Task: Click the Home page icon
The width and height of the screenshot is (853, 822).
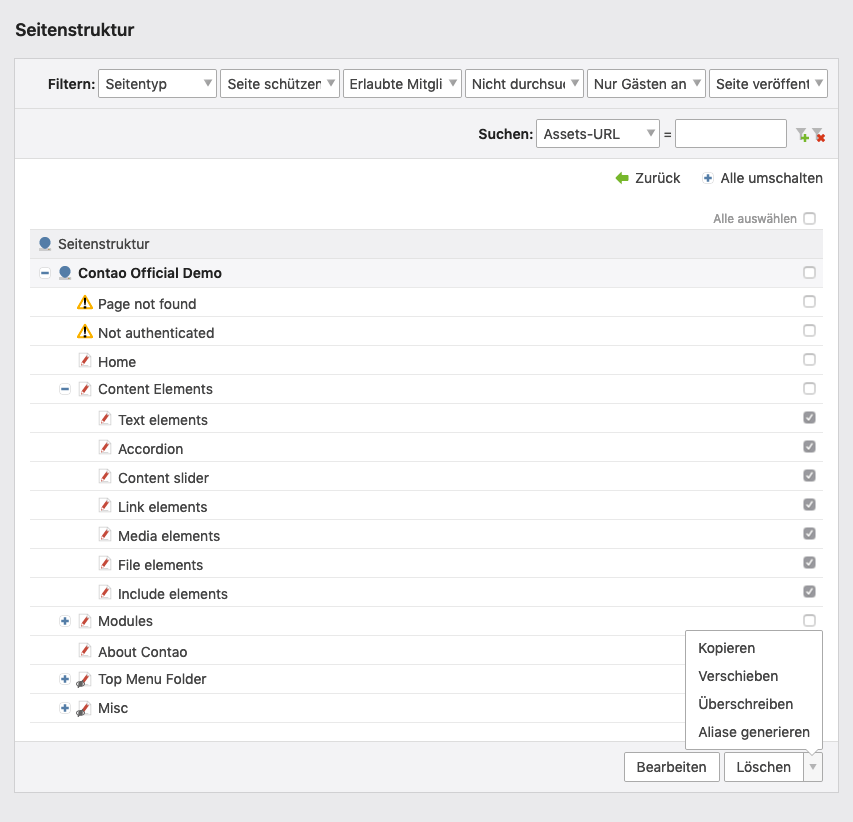Action: [85, 360]
